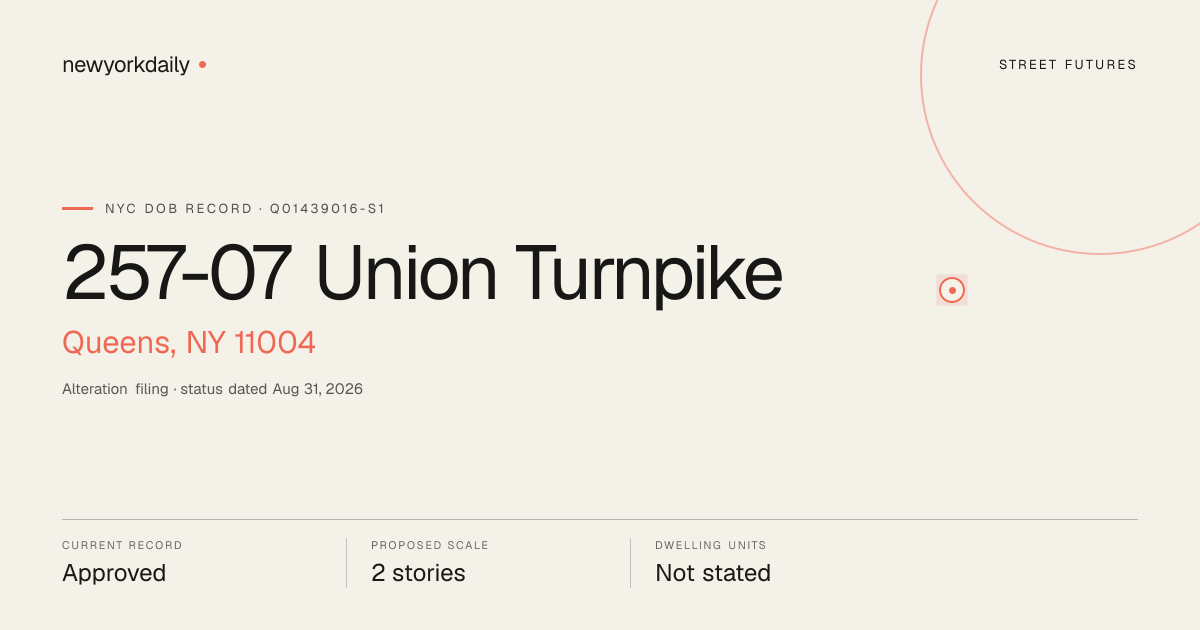Select the Approved status value
This screenshot has height=630, width=1200.
coord(114,573)
